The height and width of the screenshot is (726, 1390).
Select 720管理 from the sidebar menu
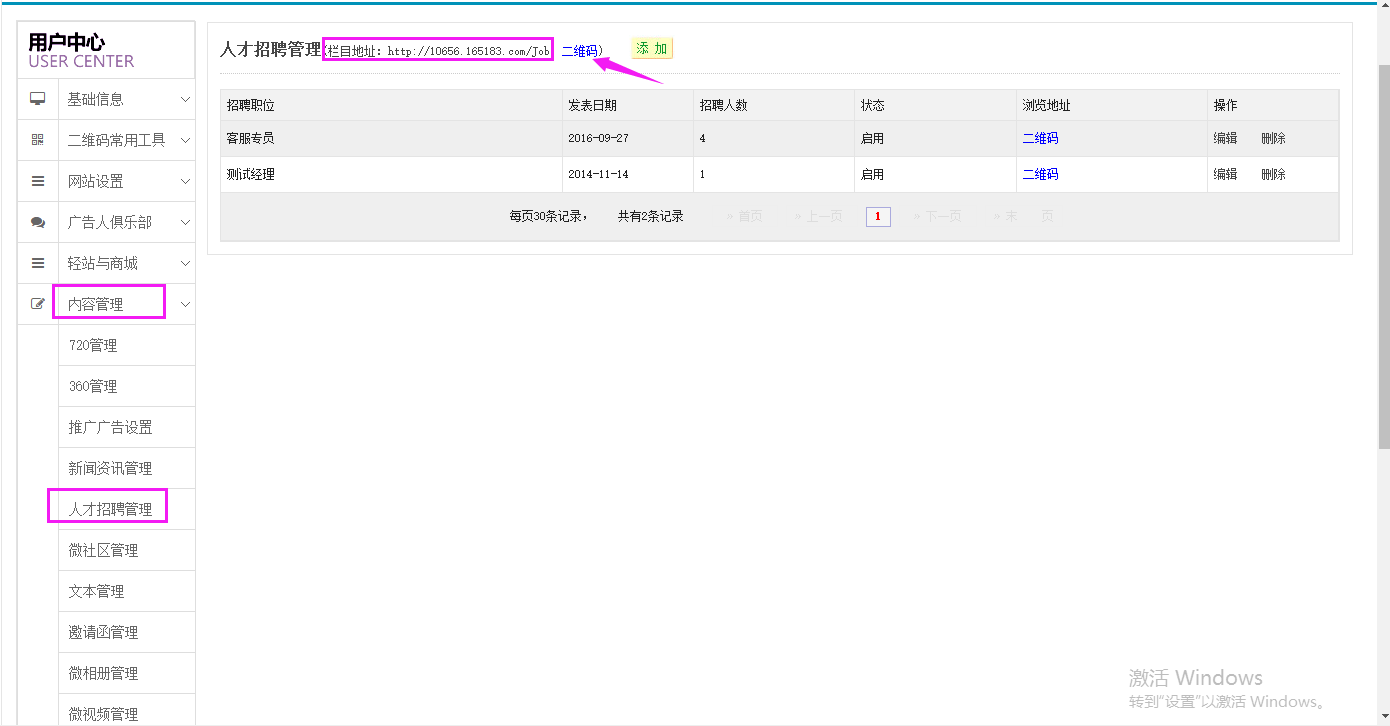tap(93, 345)
